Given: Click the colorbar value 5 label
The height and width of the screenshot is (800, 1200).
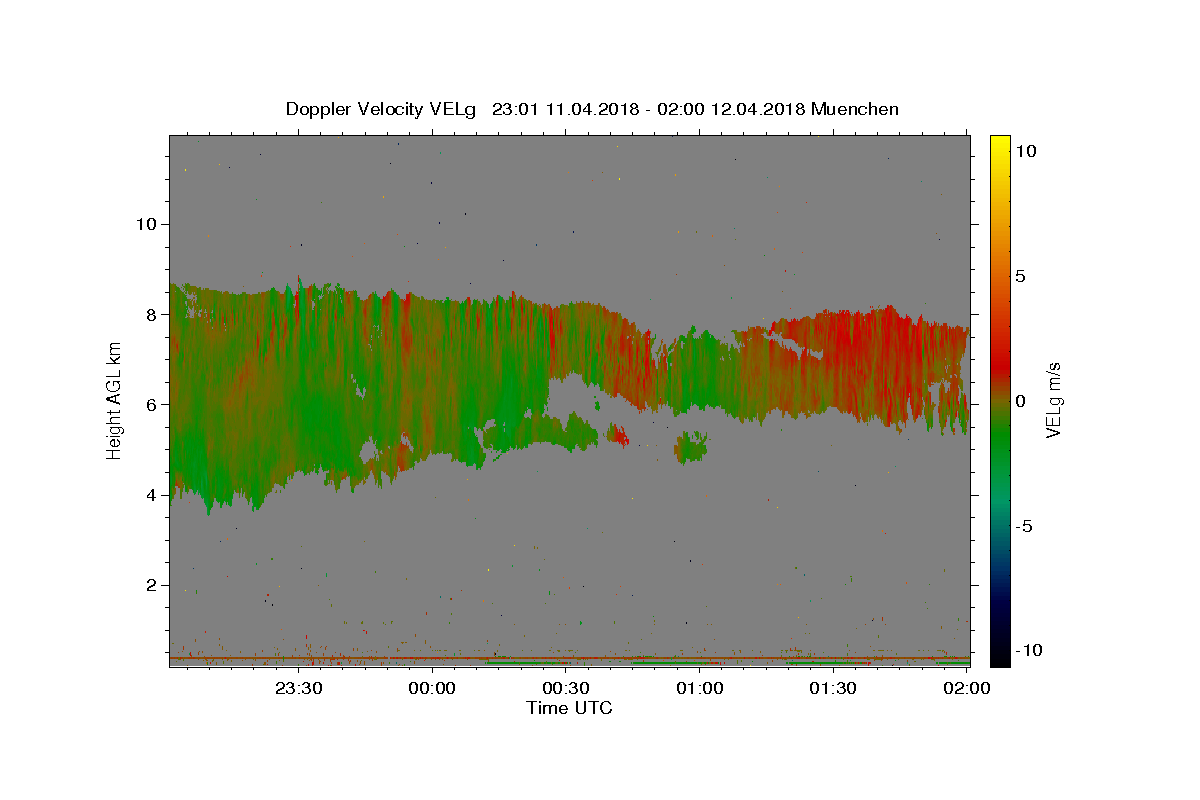Looking at the screenshot, I should tap(1020, 275).
